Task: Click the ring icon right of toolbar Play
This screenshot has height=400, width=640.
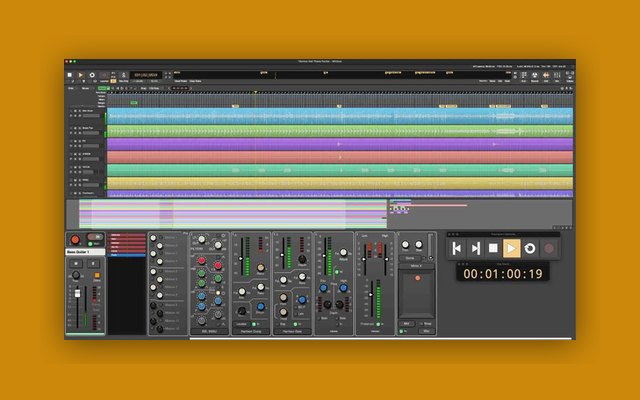Action: 92,75
